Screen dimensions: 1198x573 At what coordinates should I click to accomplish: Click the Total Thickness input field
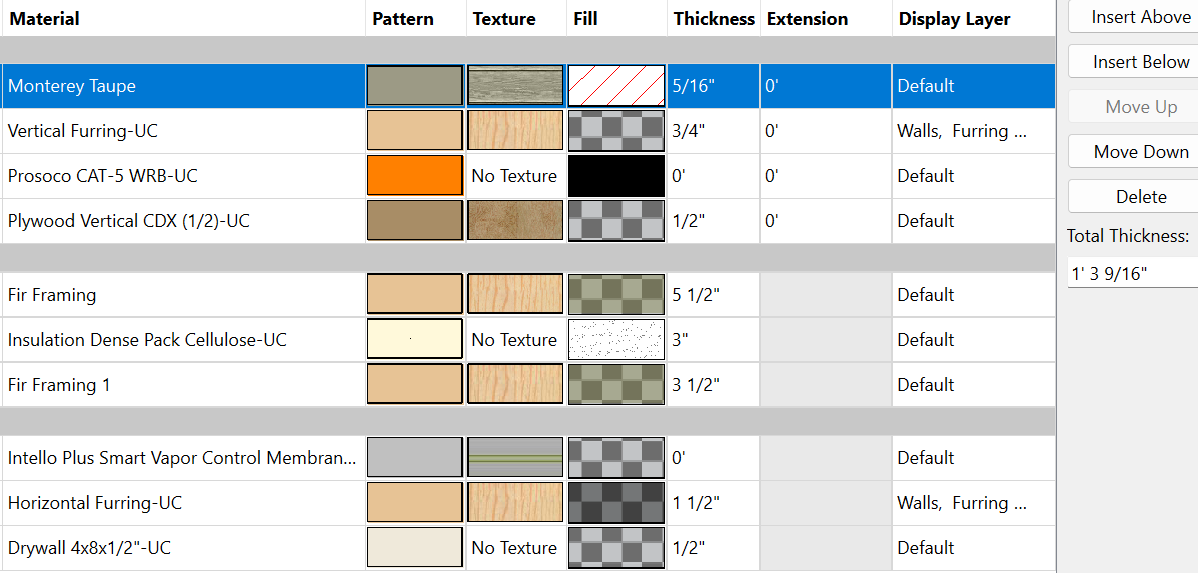click(x=1132, y=273)
